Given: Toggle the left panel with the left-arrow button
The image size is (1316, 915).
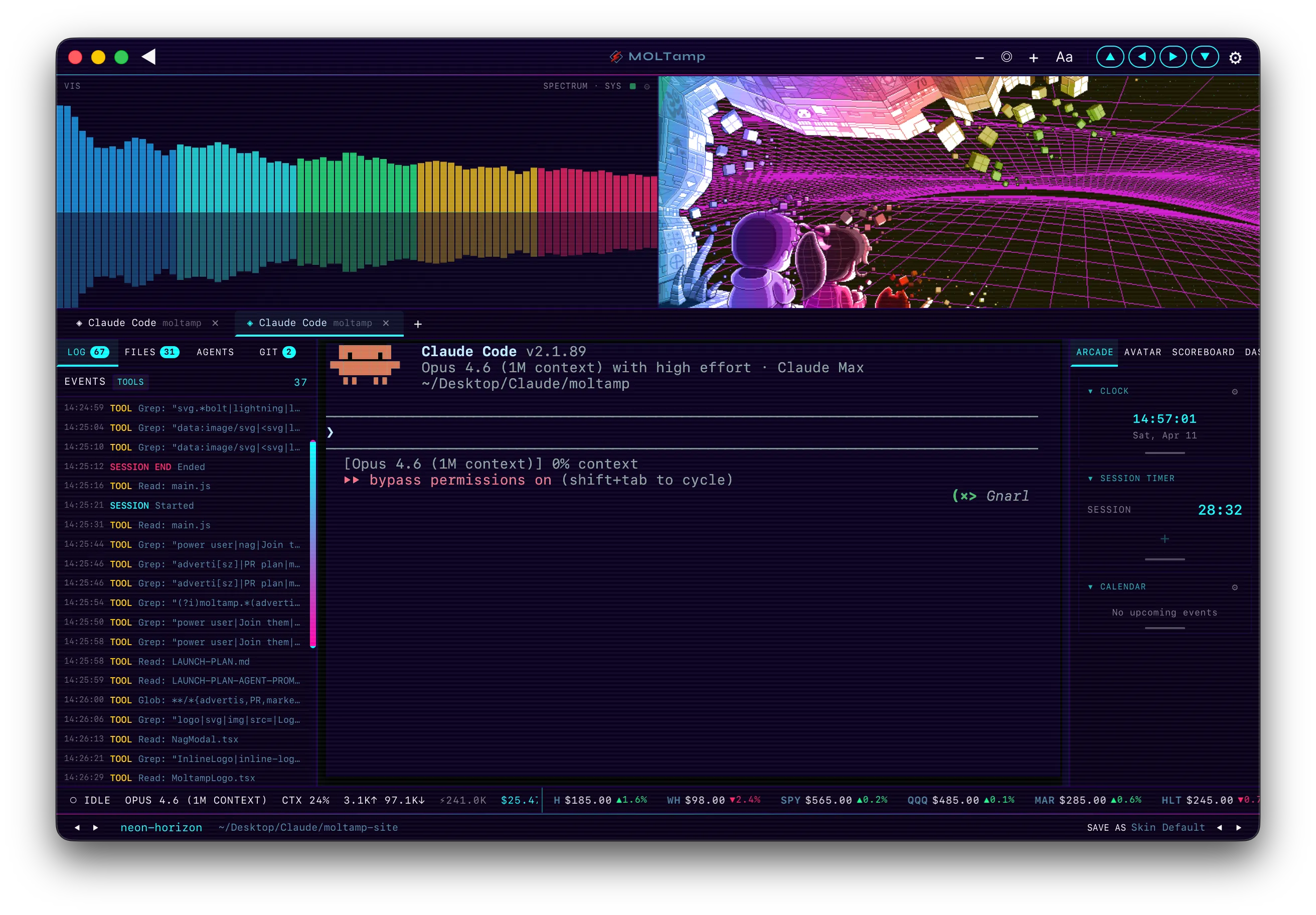Looking at the screenshot, I should (1142, 57).
